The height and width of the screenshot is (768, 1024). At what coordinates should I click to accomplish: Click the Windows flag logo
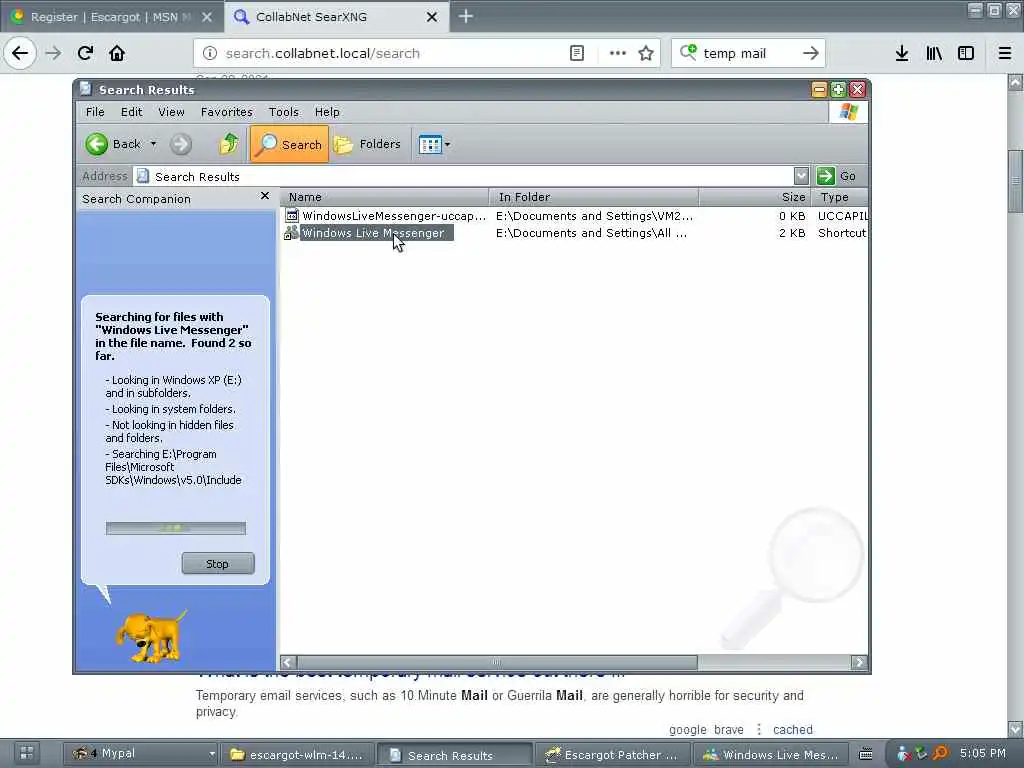tap(848, 112)
